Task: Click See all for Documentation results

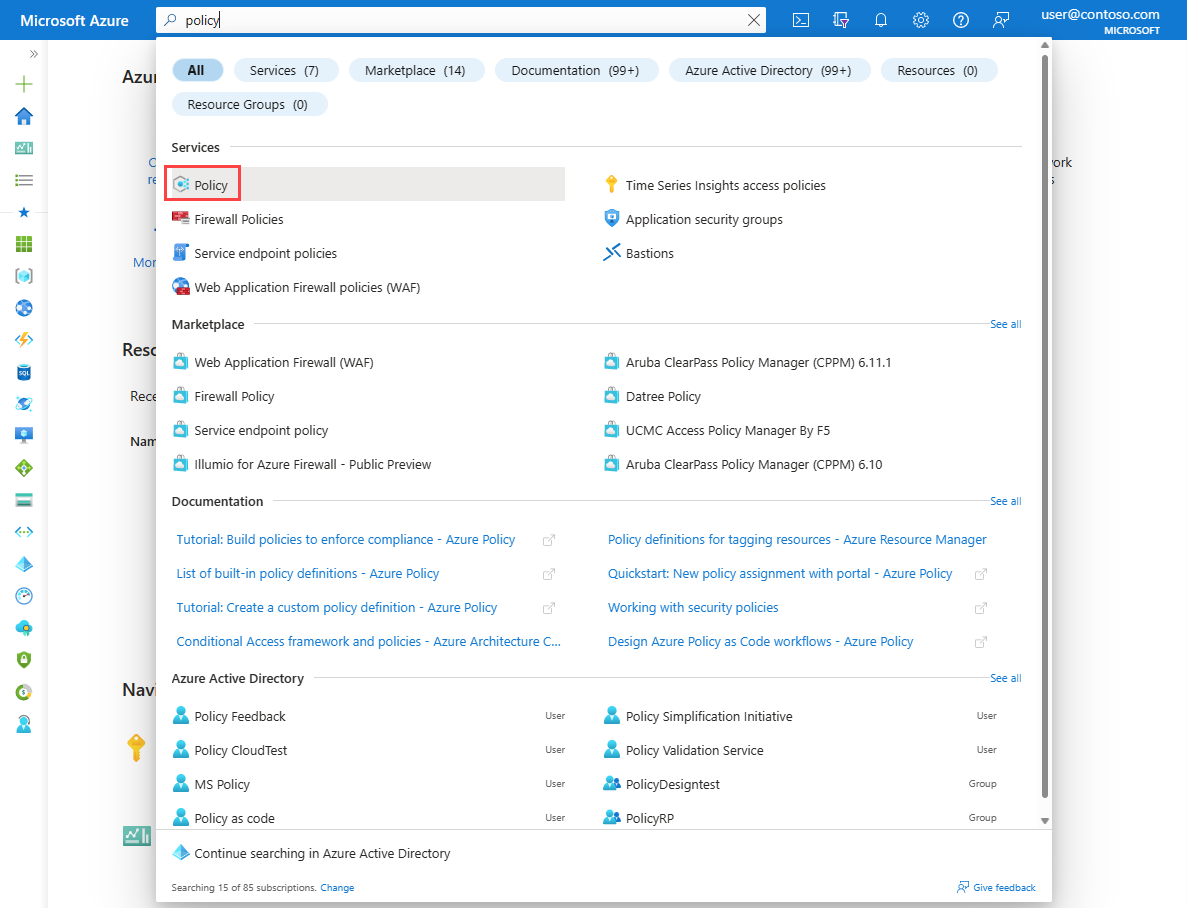Action: pos(1005,501)
